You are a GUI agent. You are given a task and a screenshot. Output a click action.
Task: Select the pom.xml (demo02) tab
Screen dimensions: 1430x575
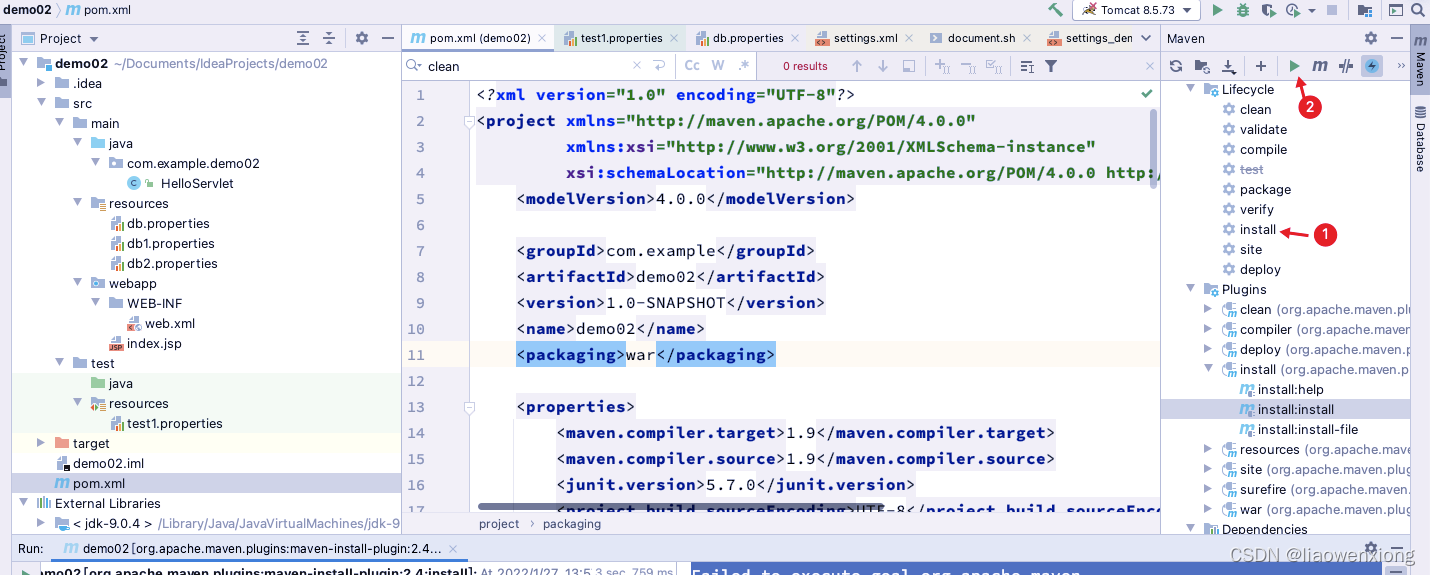pyautogui.click(x=478, y=38)
